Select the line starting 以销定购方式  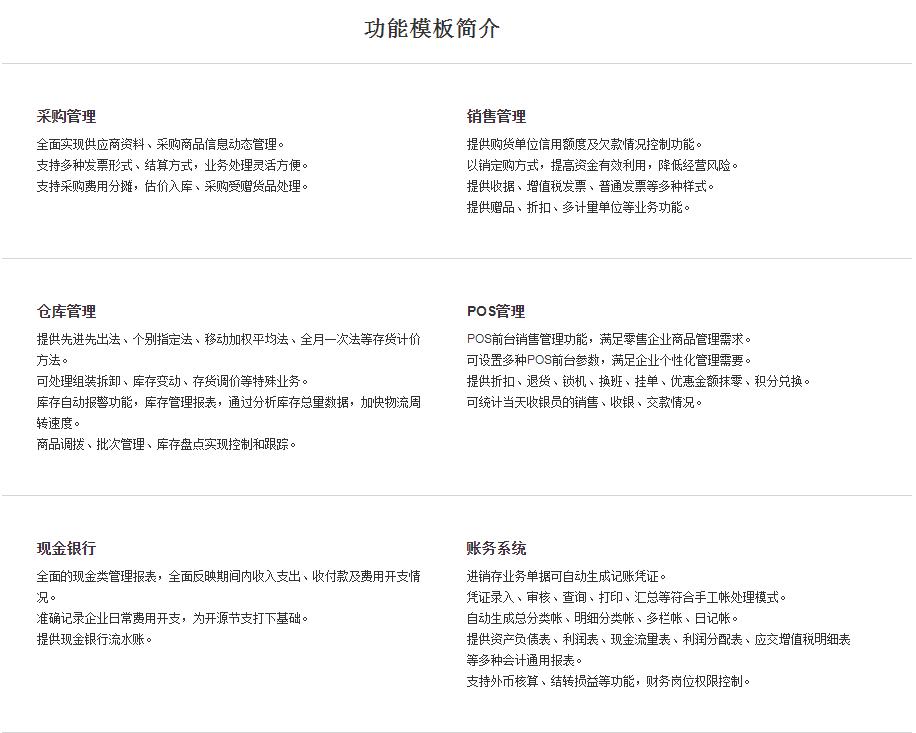point(603,165)
